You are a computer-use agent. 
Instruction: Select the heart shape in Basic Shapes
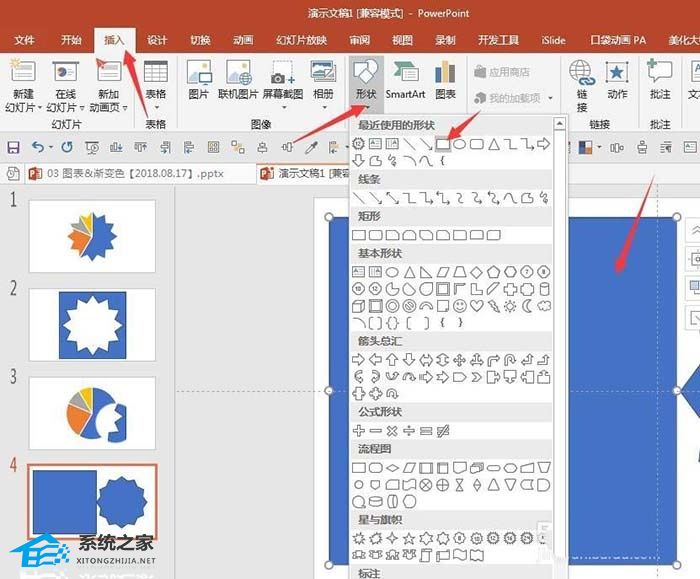tap(477, 306)
